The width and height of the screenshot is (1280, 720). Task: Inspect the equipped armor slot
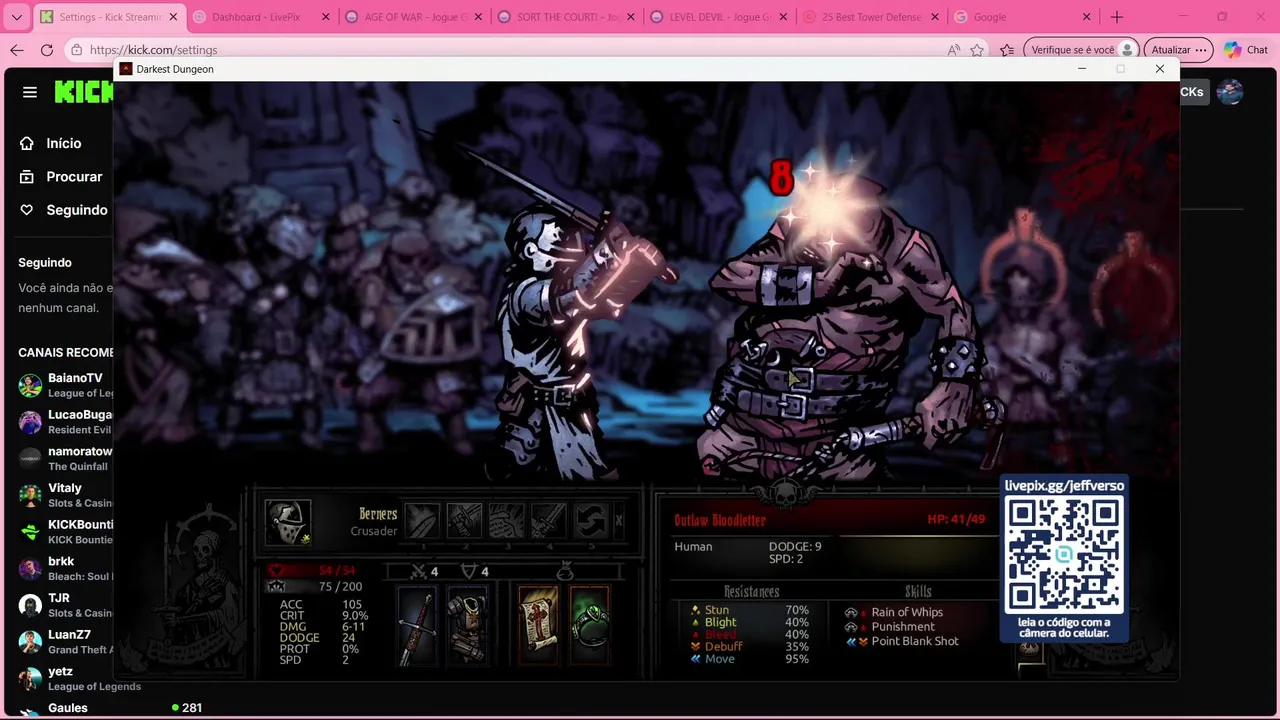click(466, 626)
